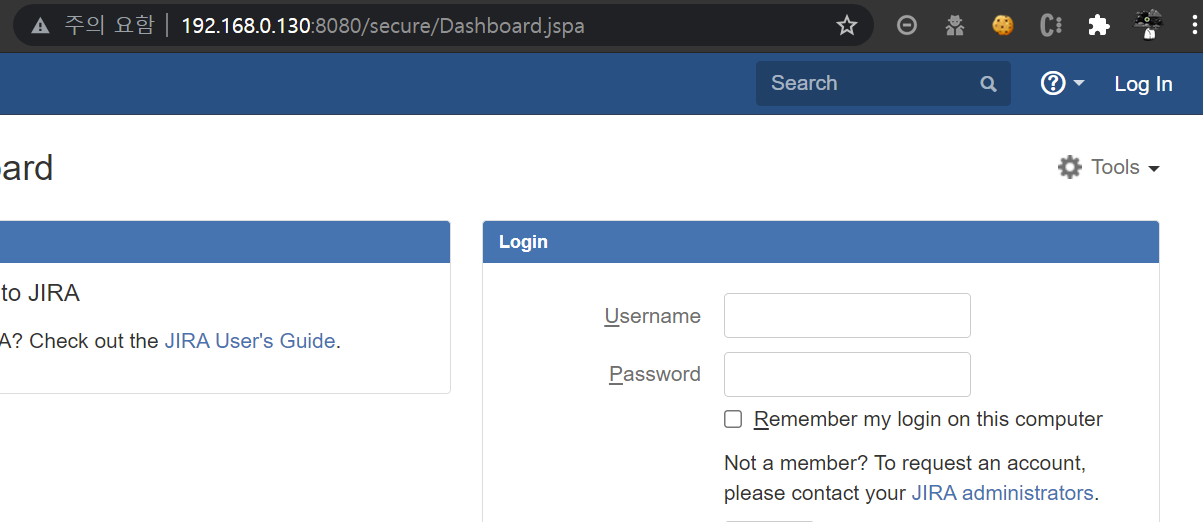The image size is (1203, 522).
Task: Click the address bar URL text
Action: [383, 26]
